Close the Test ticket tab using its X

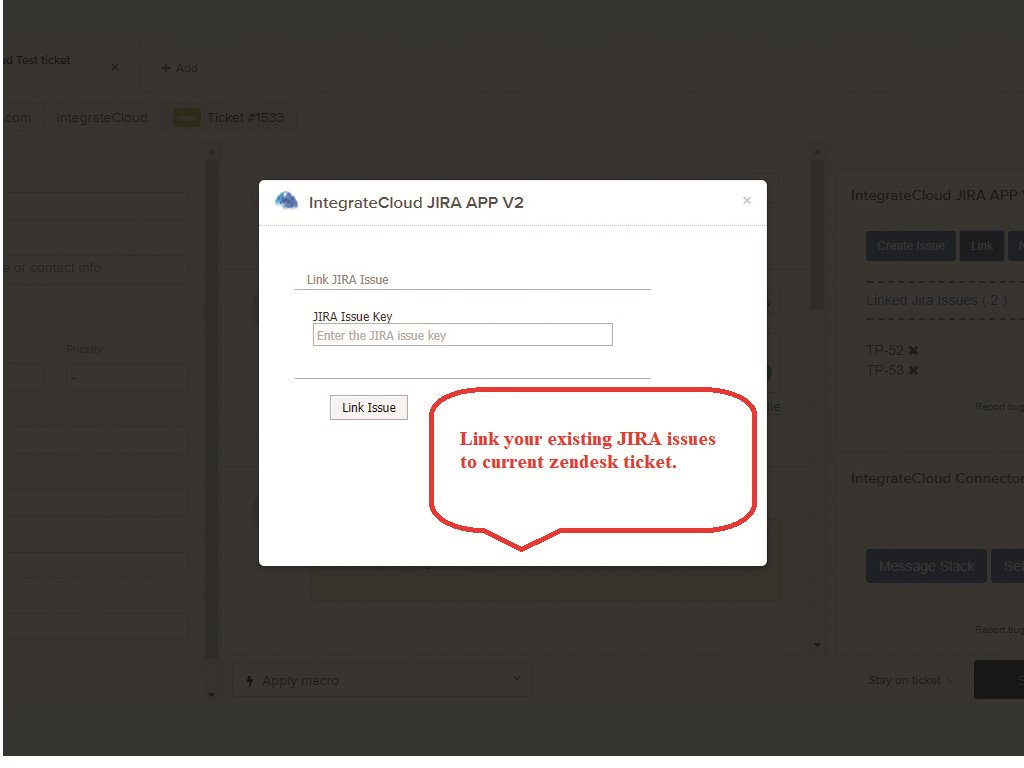(x=114, y=67)
